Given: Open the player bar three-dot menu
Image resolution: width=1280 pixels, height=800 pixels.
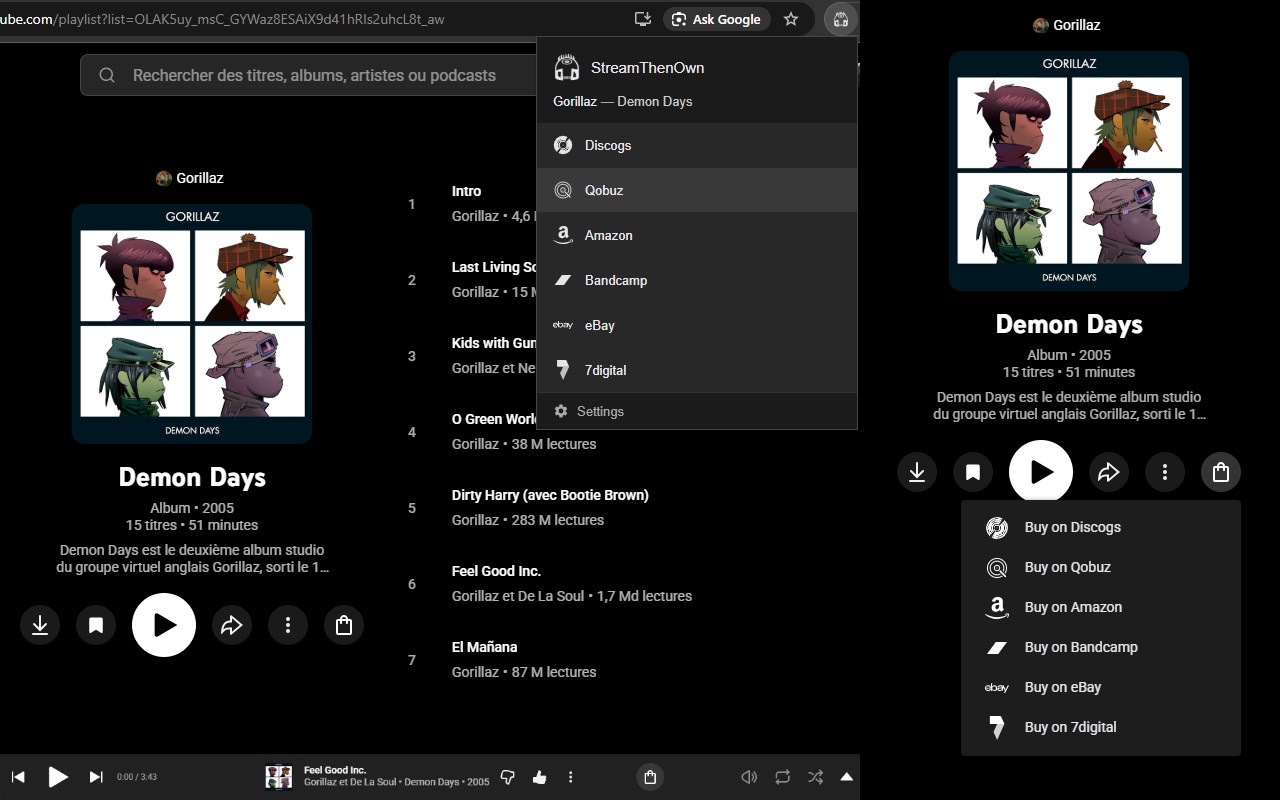Looking at the screenshot, I should point(571,777).
